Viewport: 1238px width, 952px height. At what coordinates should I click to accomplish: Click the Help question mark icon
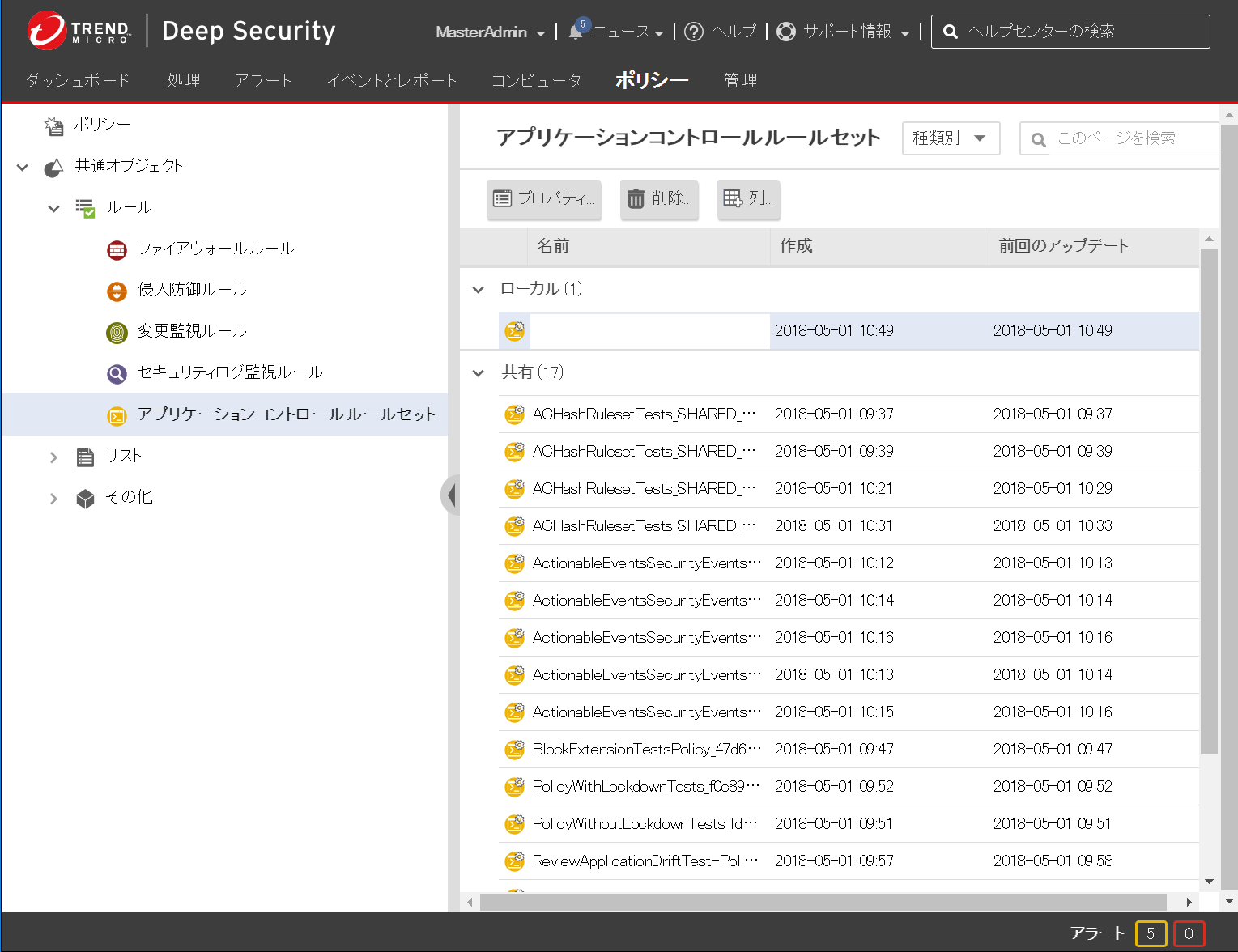point(693,32)
